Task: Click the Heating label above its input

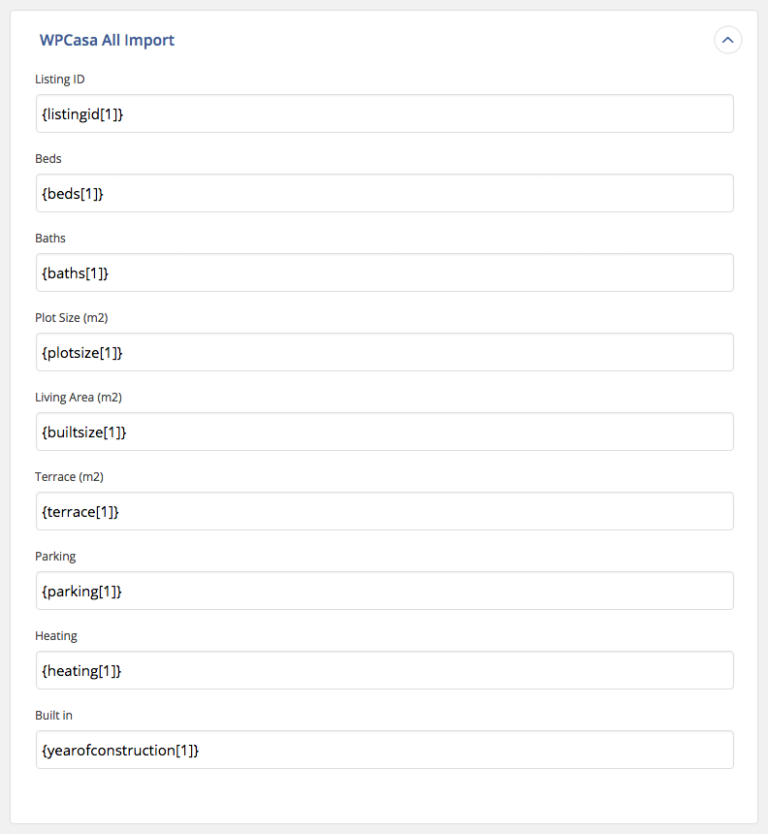Action: click(x=56, y=636)
